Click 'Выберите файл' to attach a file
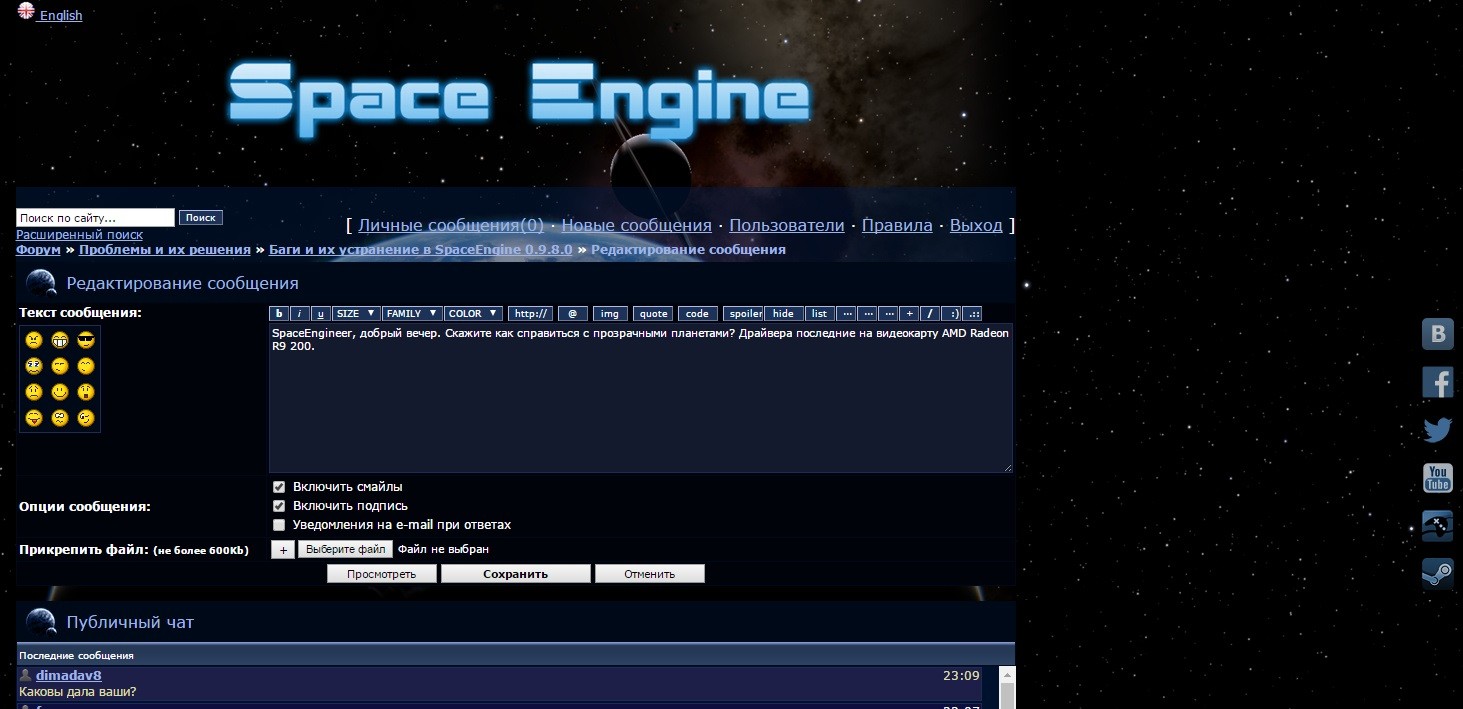Screen dimensions: 1463x709 point(346,549)
